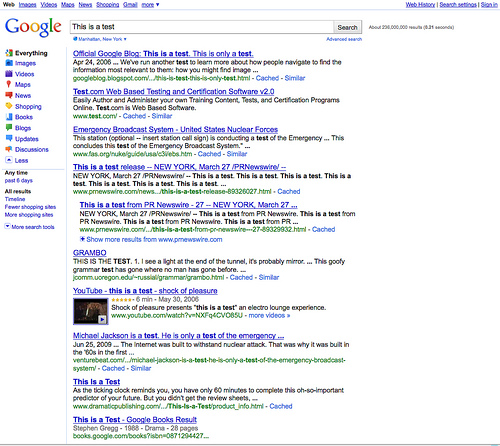This screenshot has width=500, height=446.
Task: Choose the News sidebar icon
Action: pyautogui.click(x=9, y=95)
